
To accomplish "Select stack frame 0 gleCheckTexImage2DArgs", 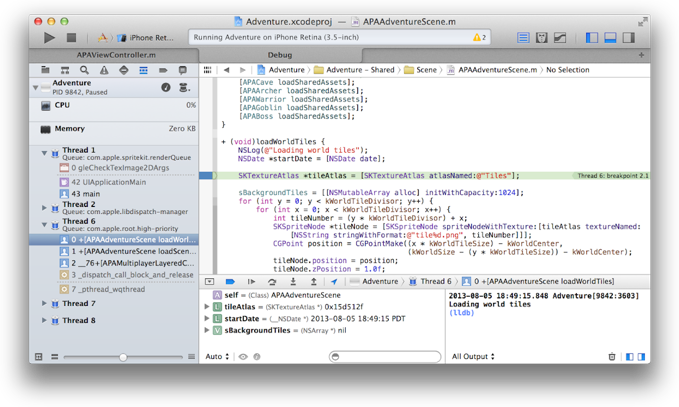I will 114,168.
